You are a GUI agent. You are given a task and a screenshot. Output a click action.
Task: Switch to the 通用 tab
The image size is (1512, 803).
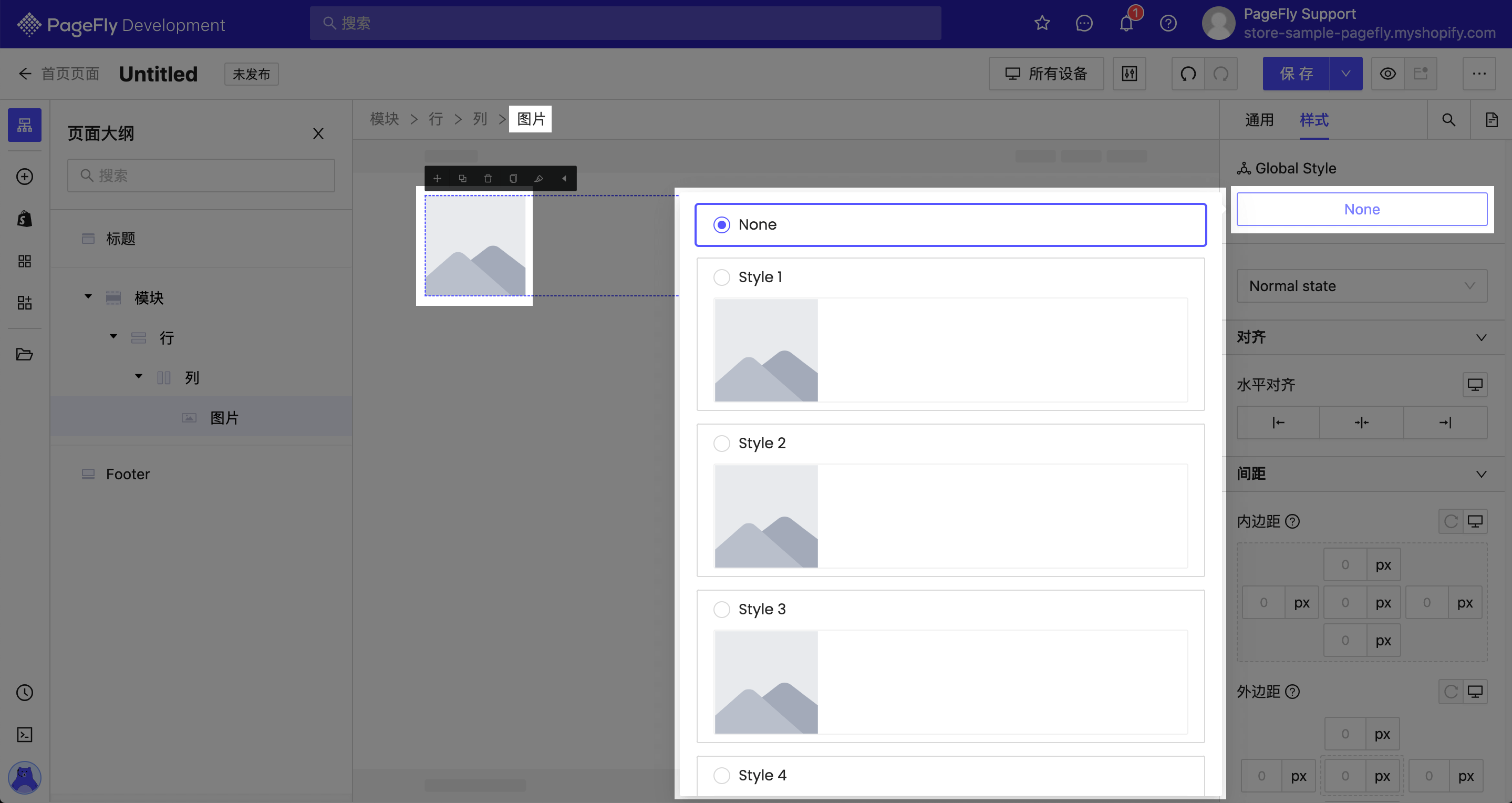click(1259, 120)
